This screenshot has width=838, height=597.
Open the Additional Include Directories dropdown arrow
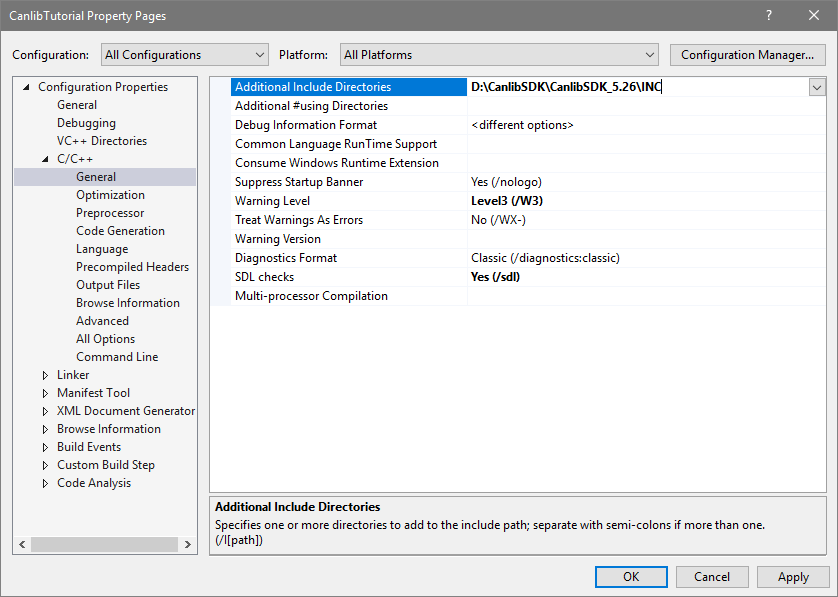815,87
